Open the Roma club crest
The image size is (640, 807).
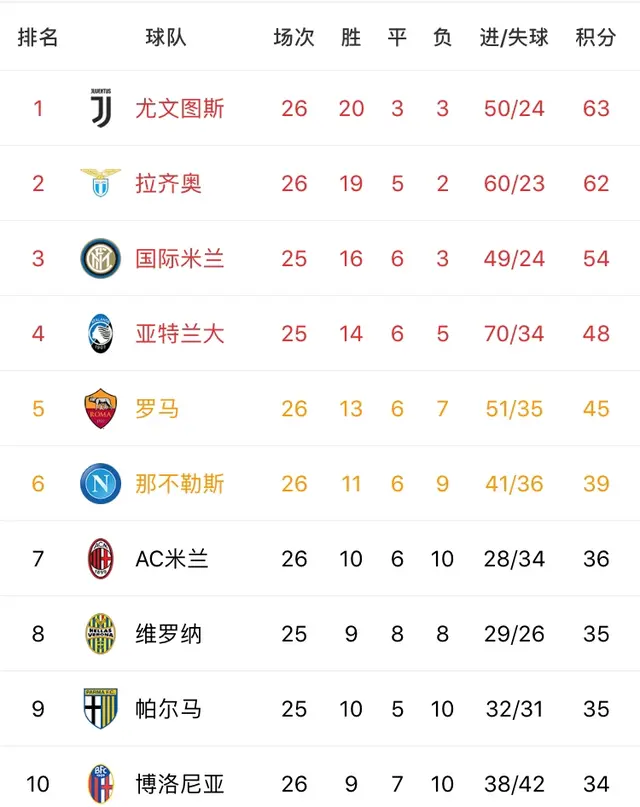(101, 408)
